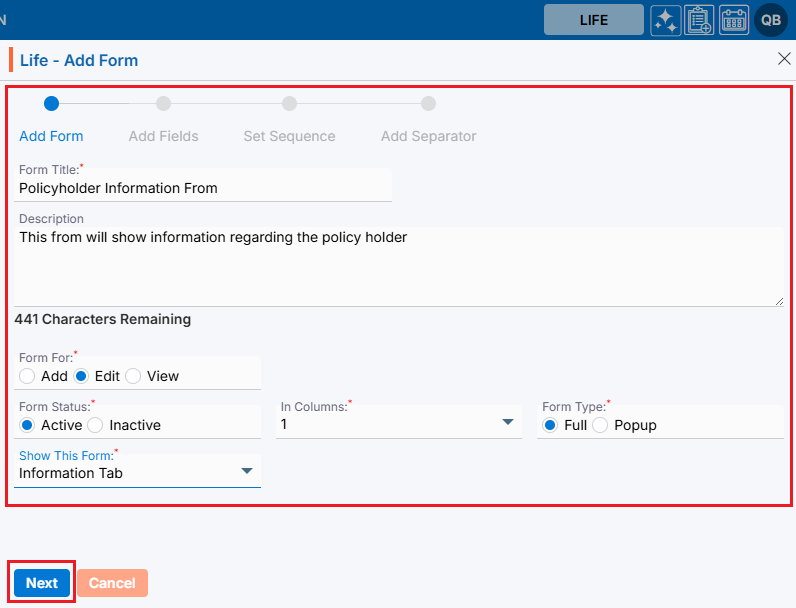Image resolution: width=796 pixels, height=608 pixels.
Task: Select the Add radio option
Action: point(27,376)
